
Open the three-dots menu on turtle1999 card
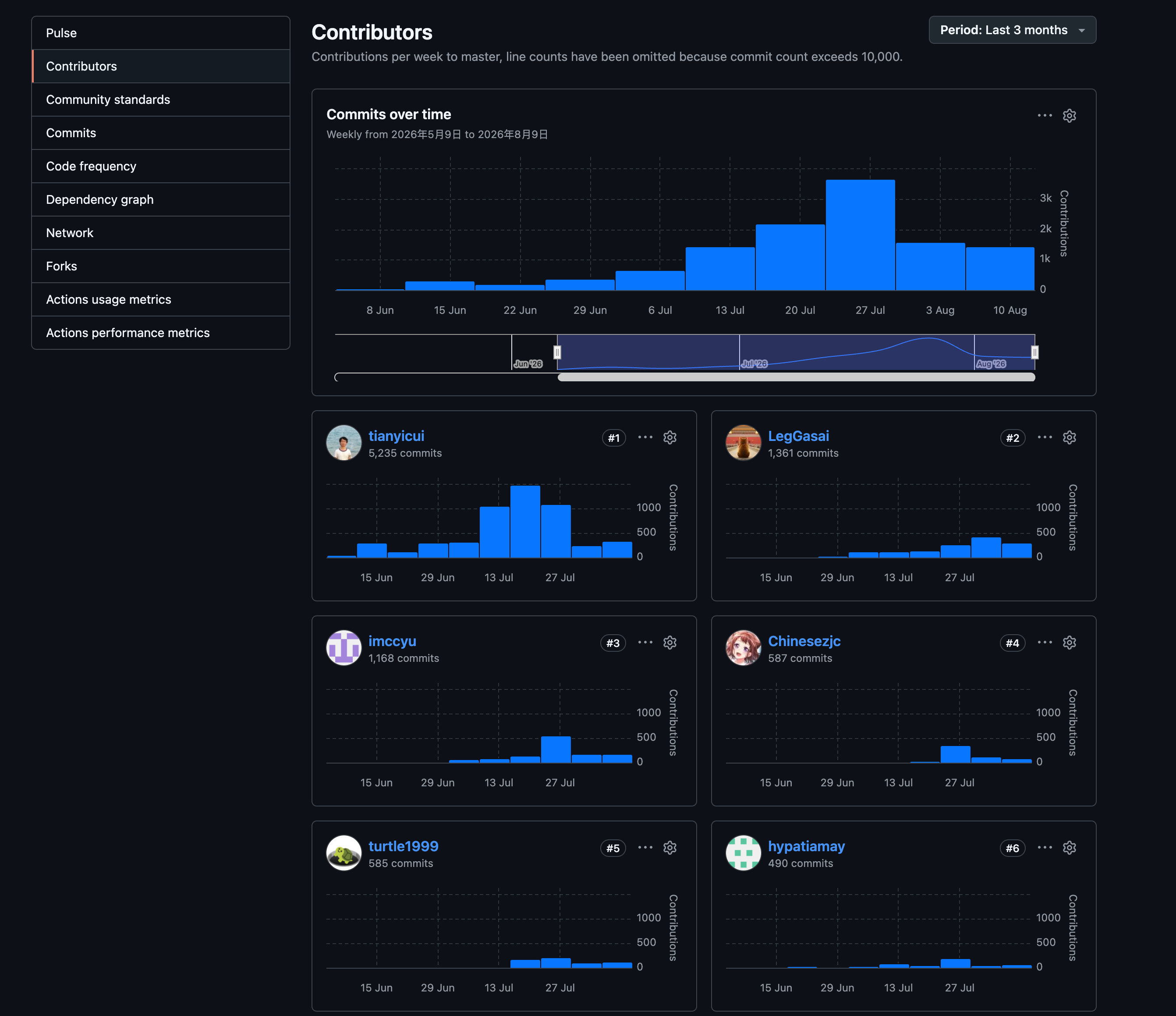click(645, 847)
